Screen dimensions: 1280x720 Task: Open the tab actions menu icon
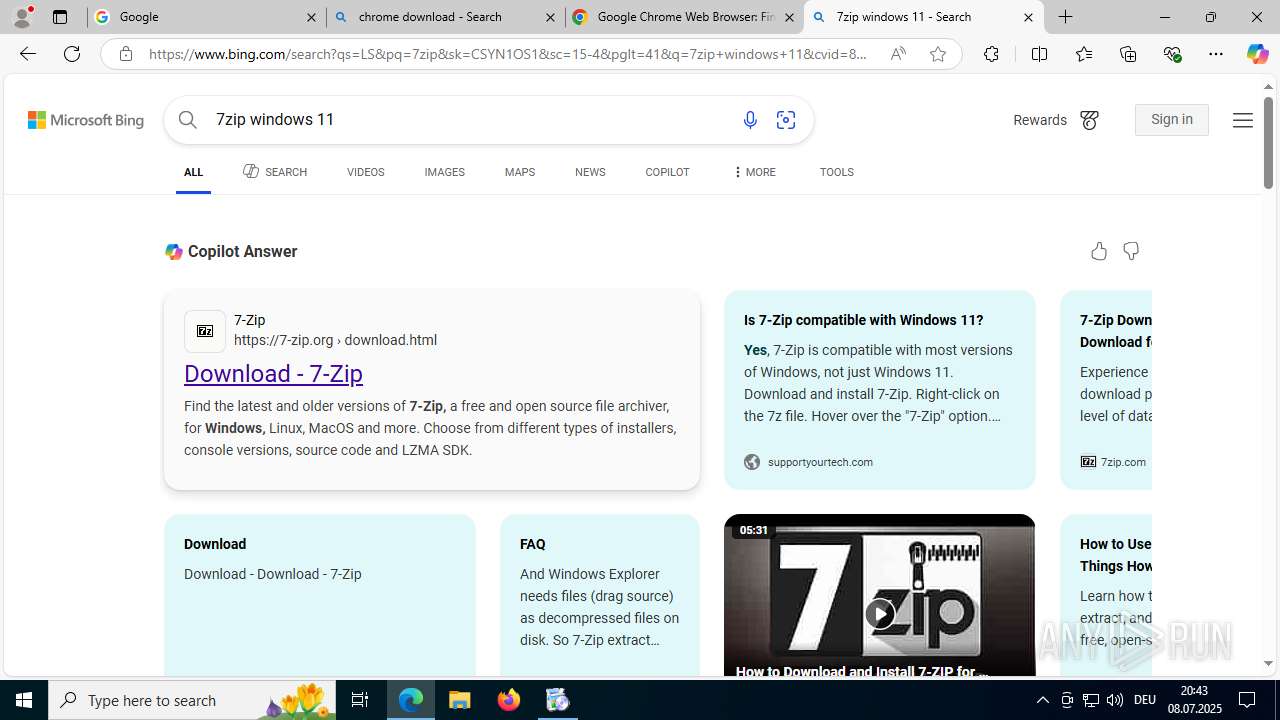60,17
